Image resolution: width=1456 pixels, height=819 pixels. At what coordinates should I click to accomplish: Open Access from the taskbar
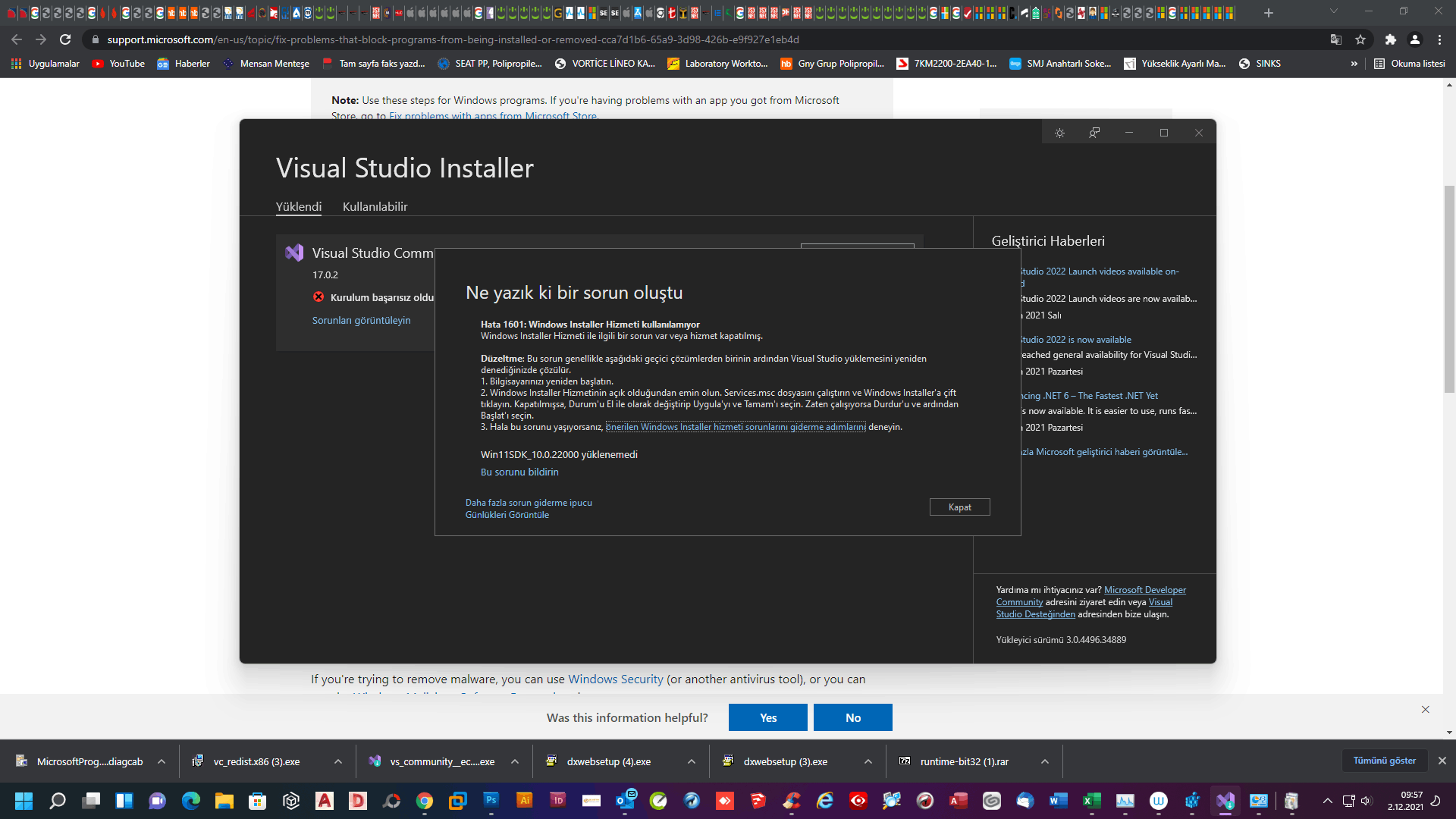(x=959, y=800)
